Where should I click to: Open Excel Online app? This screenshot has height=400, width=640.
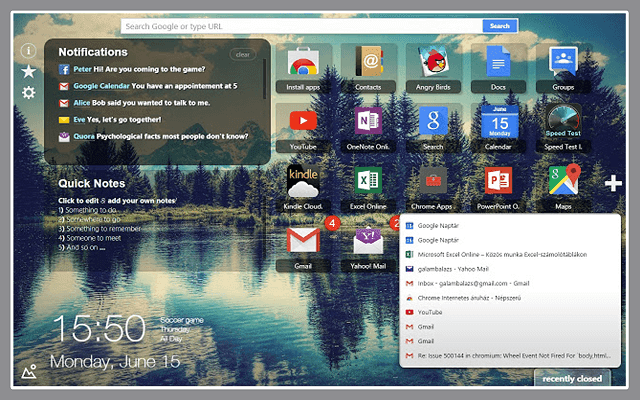pos(368,184)
